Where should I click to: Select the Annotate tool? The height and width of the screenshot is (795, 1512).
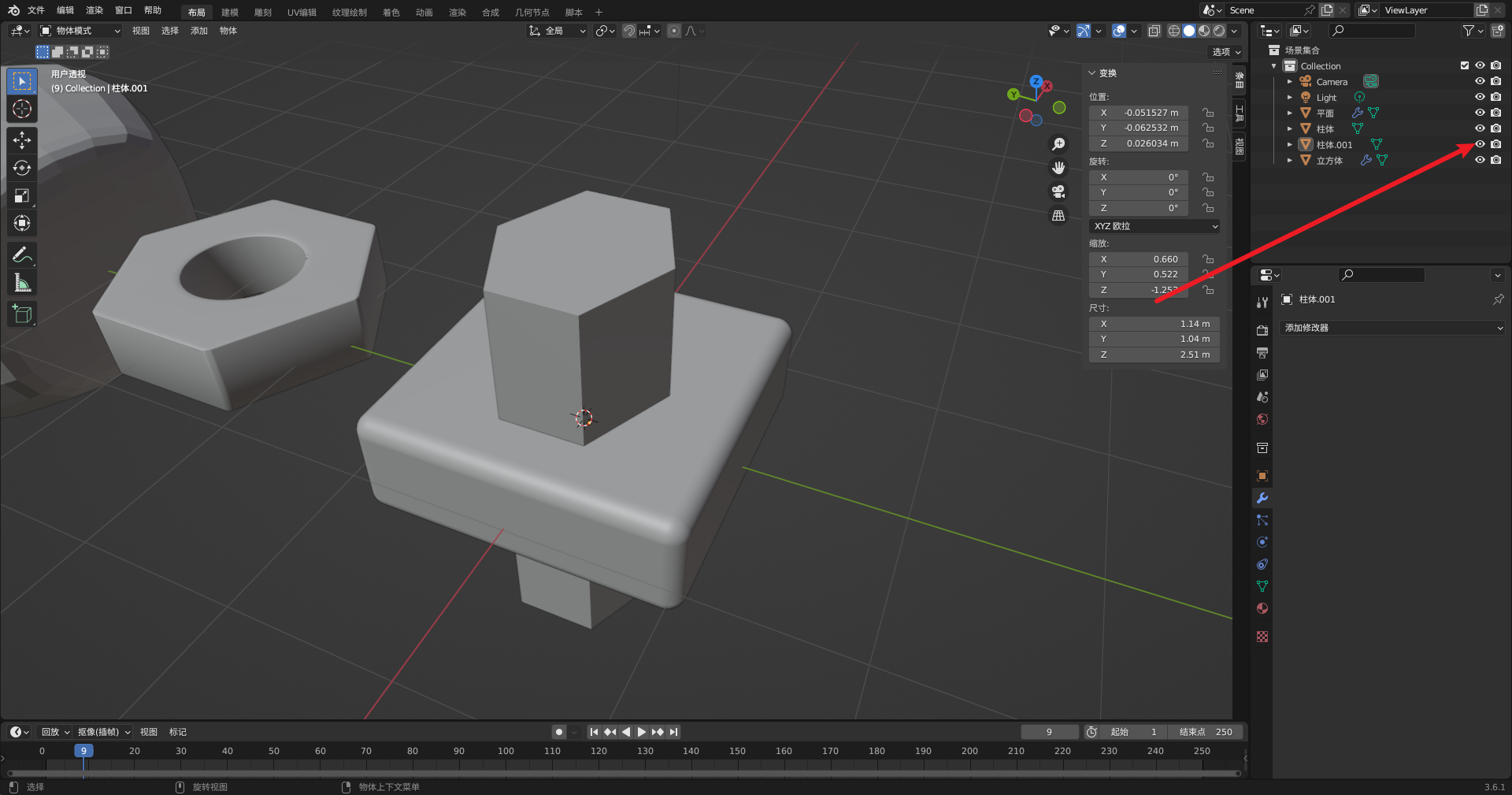tap(22, 254)
